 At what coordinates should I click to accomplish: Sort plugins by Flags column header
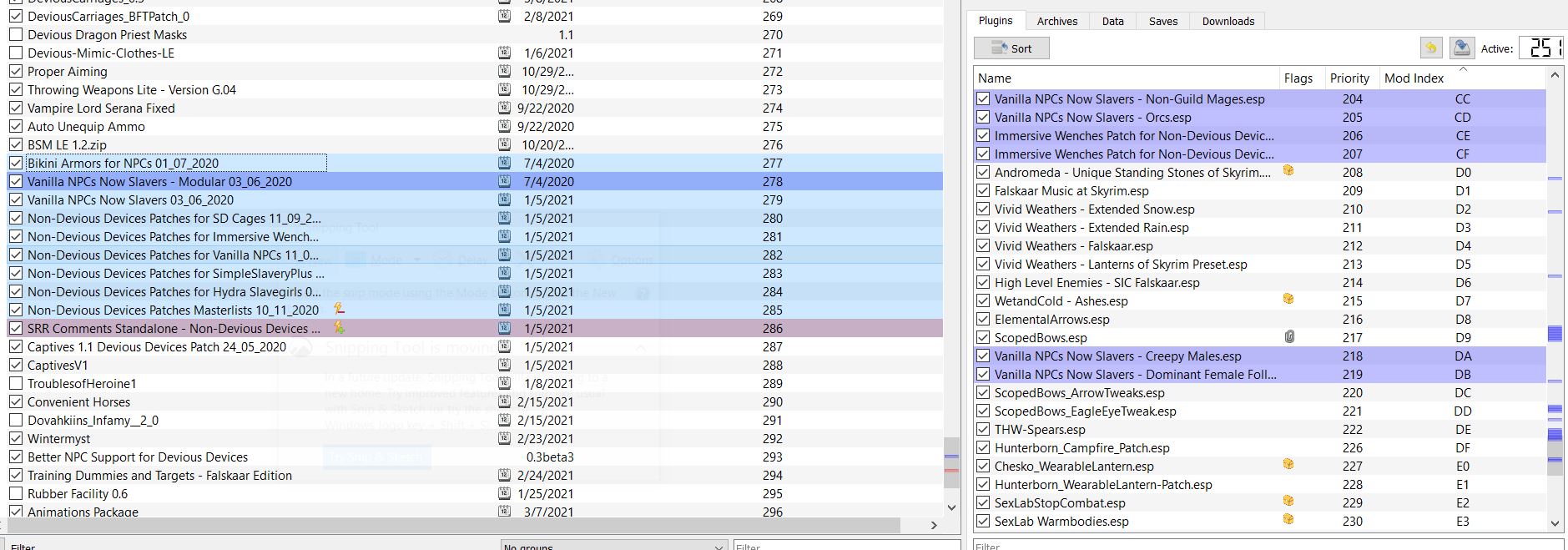[x=1301, y=78]
